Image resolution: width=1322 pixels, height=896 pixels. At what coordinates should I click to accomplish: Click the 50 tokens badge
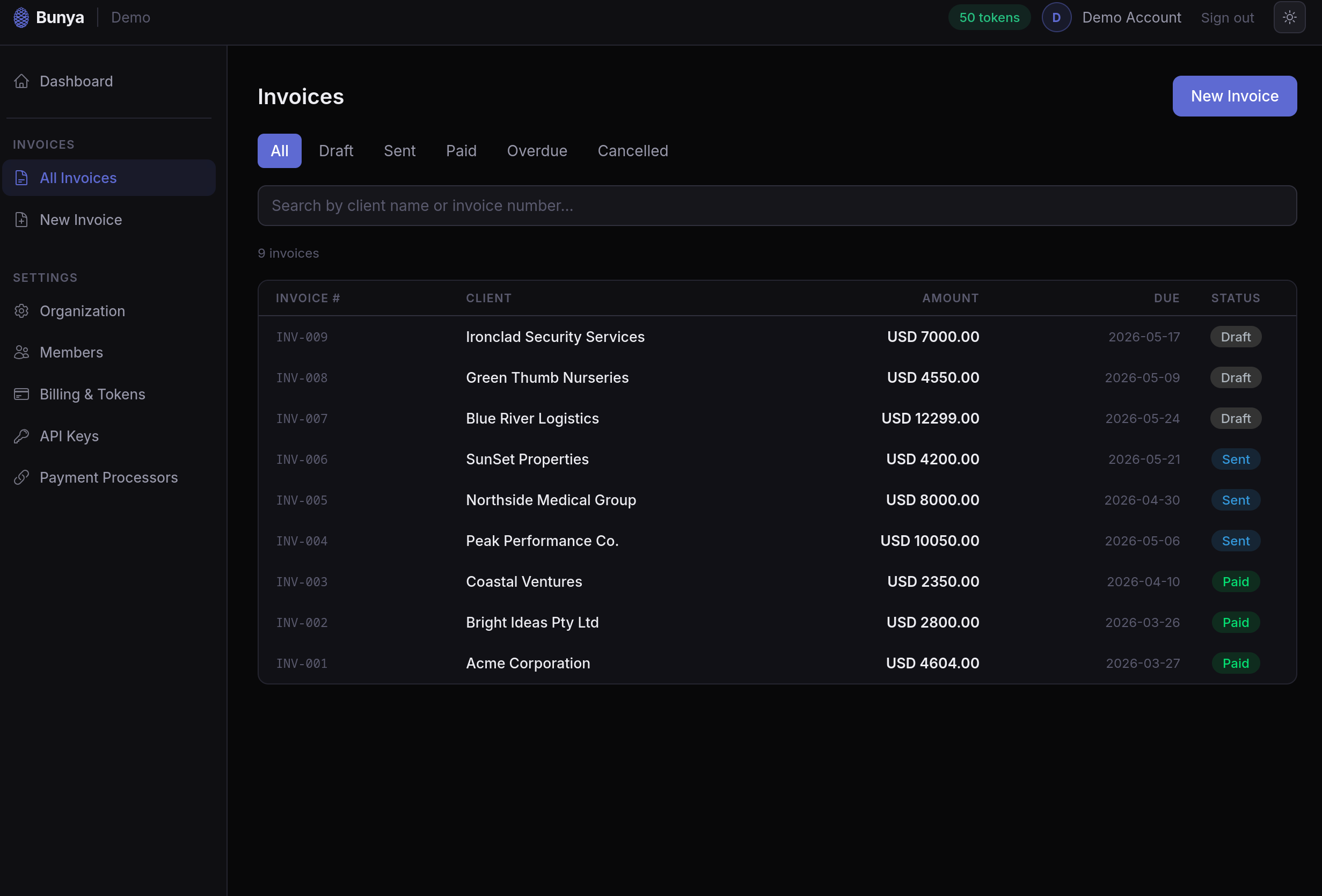[x=989, y=18]
